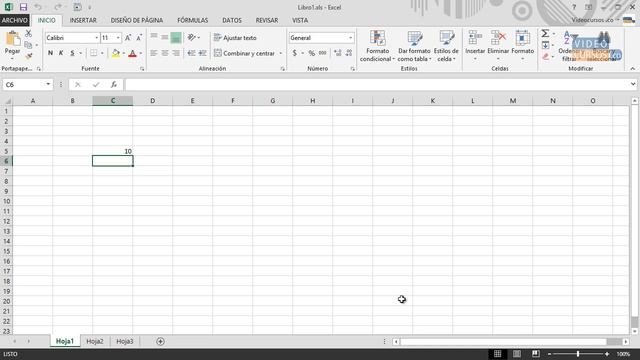Align cell content to the middle
The height and width of the screenshot is (360, 640).
point(164,38)
